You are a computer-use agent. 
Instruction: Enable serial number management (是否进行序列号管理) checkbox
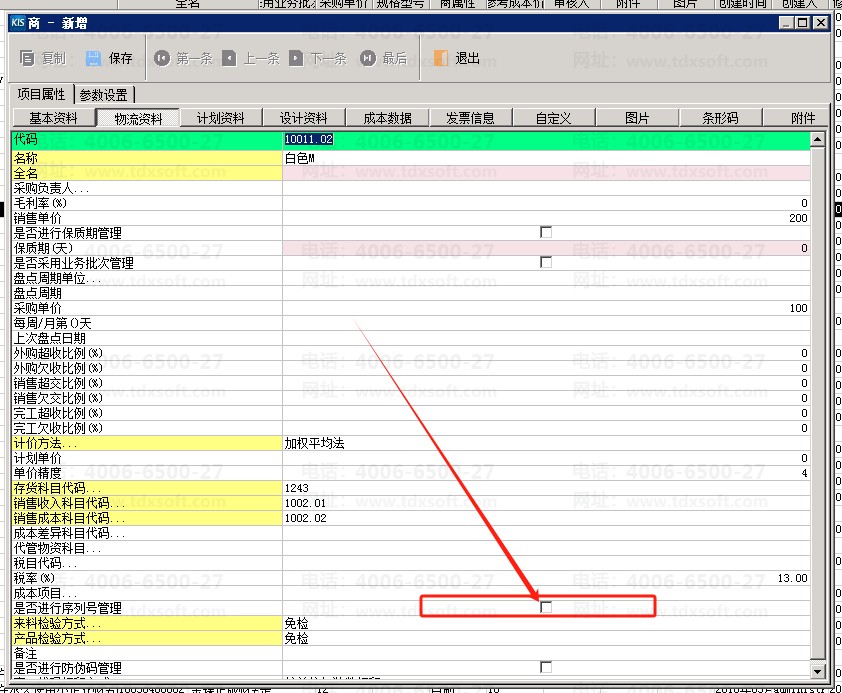tap(546, 607)
